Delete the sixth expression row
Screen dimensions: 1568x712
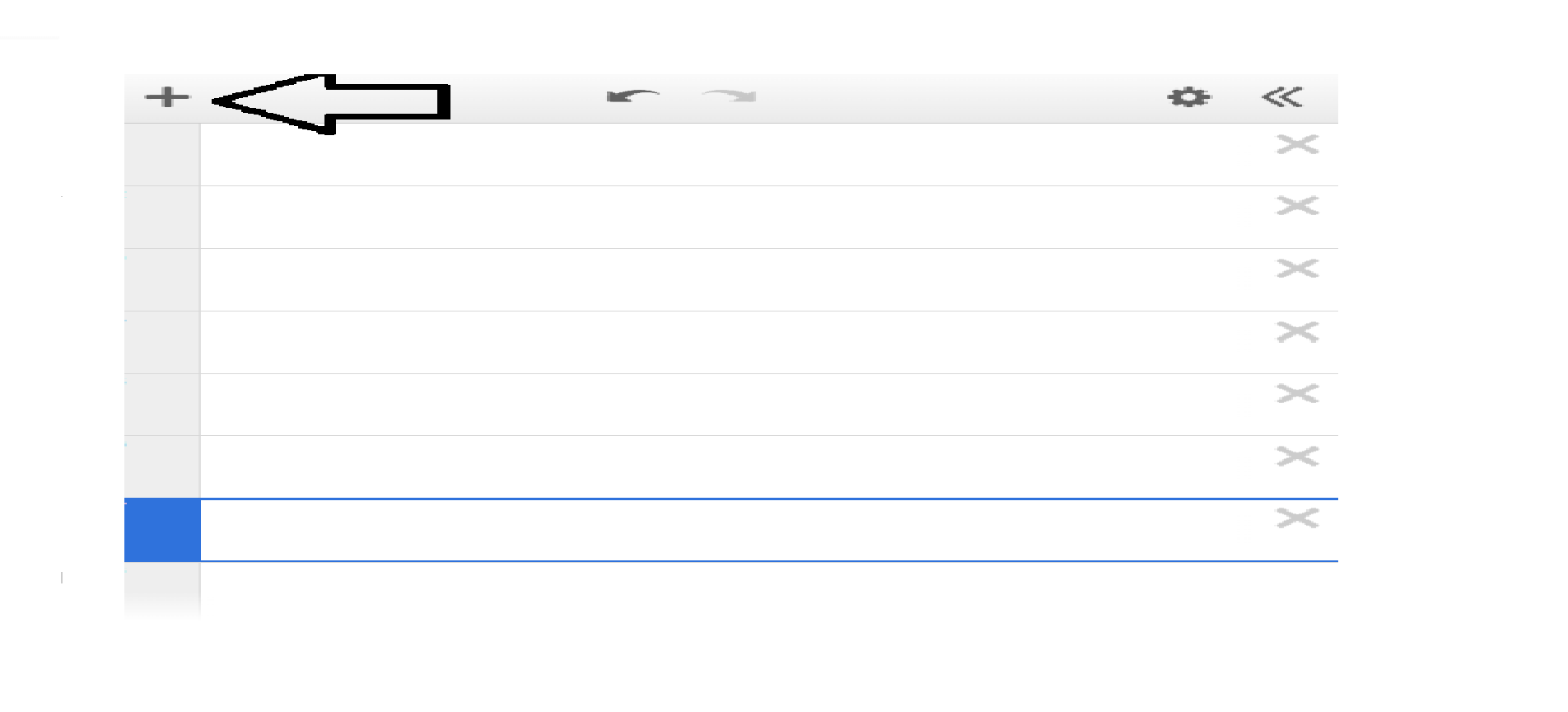coord(1297,456)
